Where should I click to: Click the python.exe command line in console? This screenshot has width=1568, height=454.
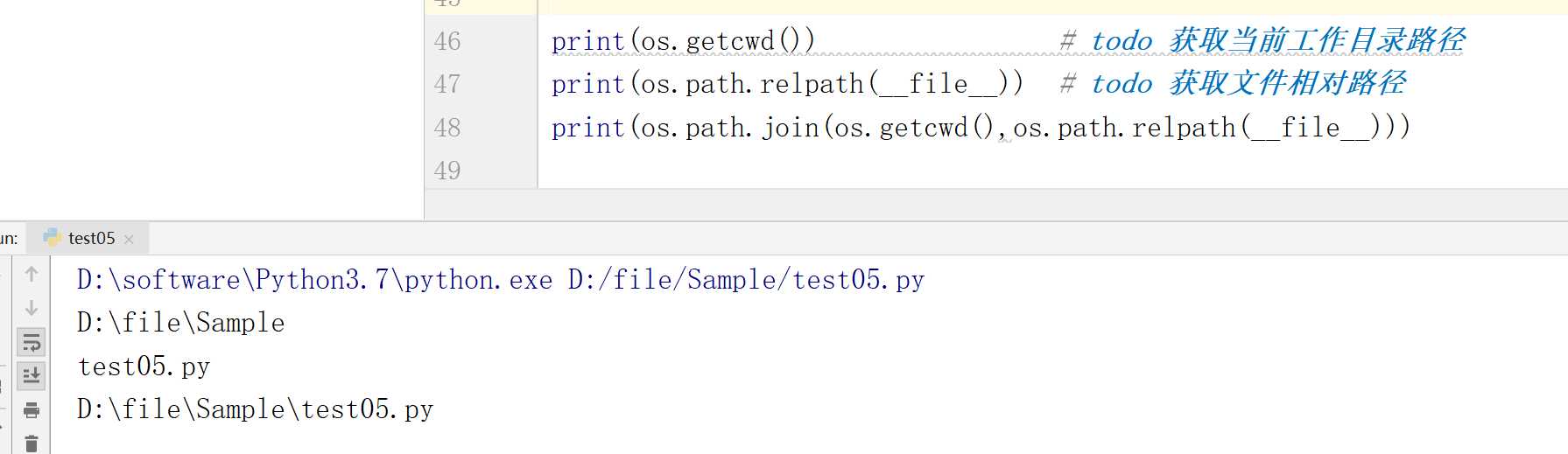point(501,280)
